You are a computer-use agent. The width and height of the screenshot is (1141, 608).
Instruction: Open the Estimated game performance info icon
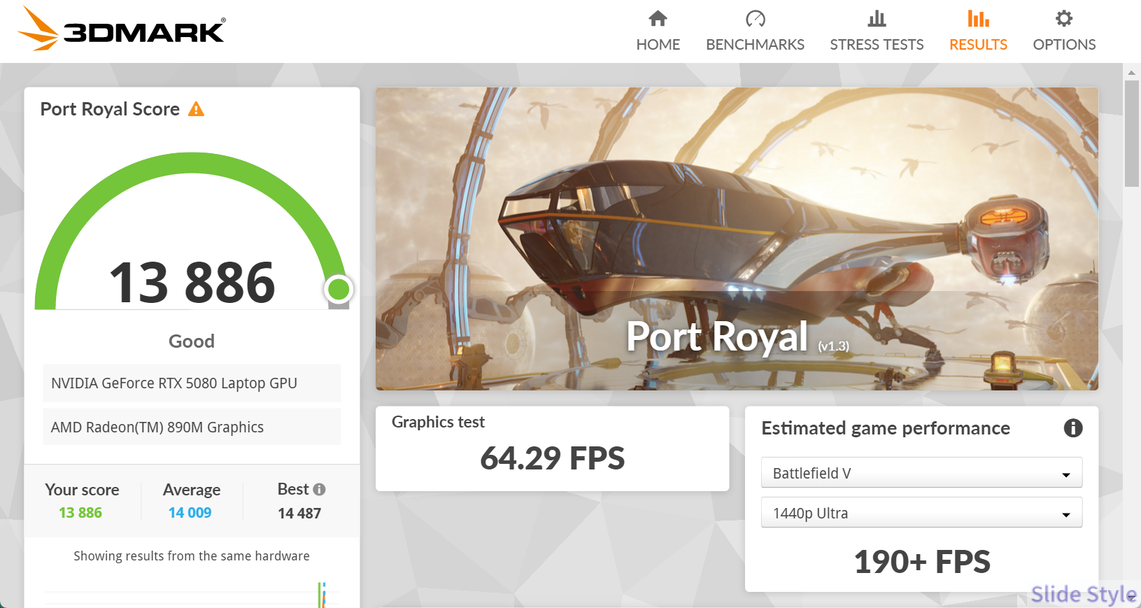point(1073,428)
